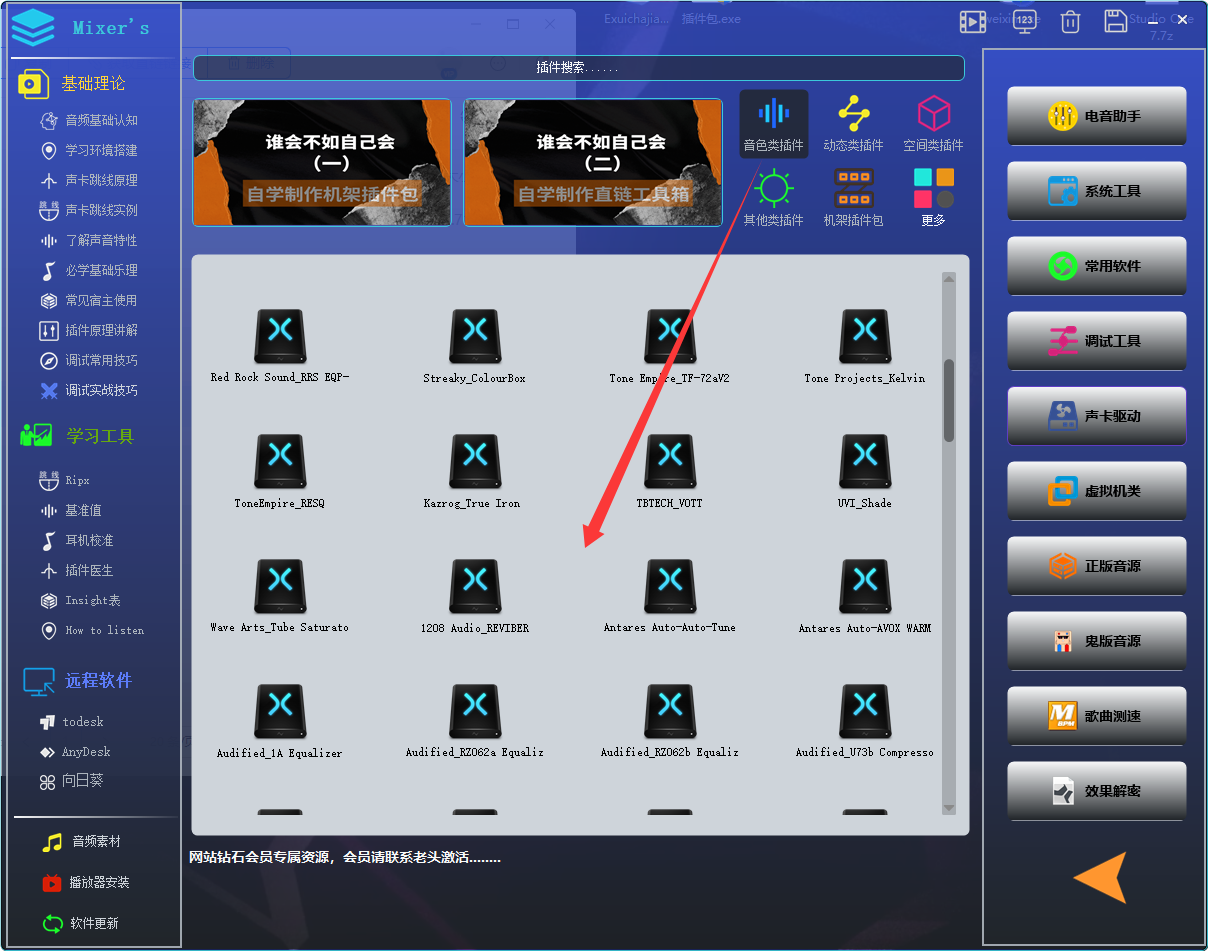Open the TBTECH_VOTT plugin icon
Viewport: 1208px width, 951px height.
670,461
